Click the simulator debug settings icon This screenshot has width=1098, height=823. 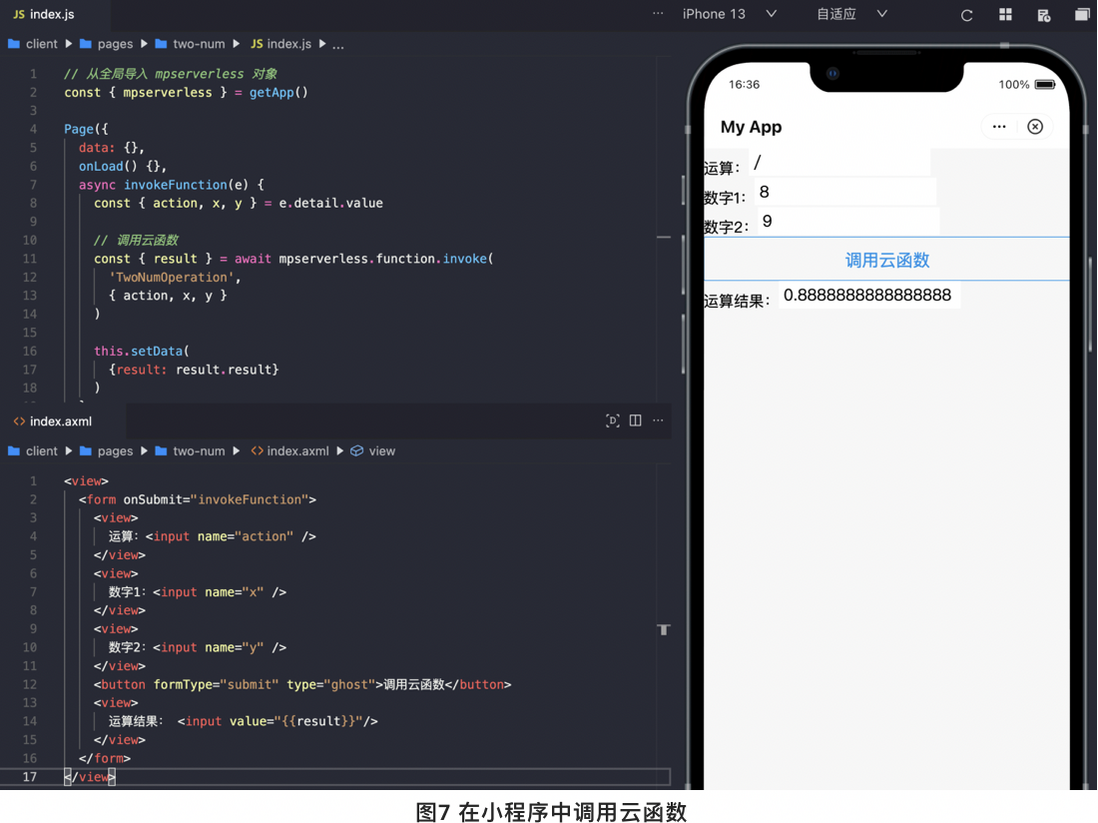coord(1043,15)
